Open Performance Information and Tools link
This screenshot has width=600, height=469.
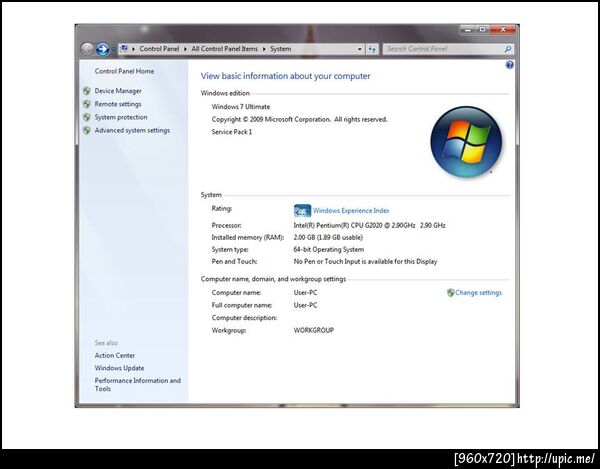(x=138, y=384)
